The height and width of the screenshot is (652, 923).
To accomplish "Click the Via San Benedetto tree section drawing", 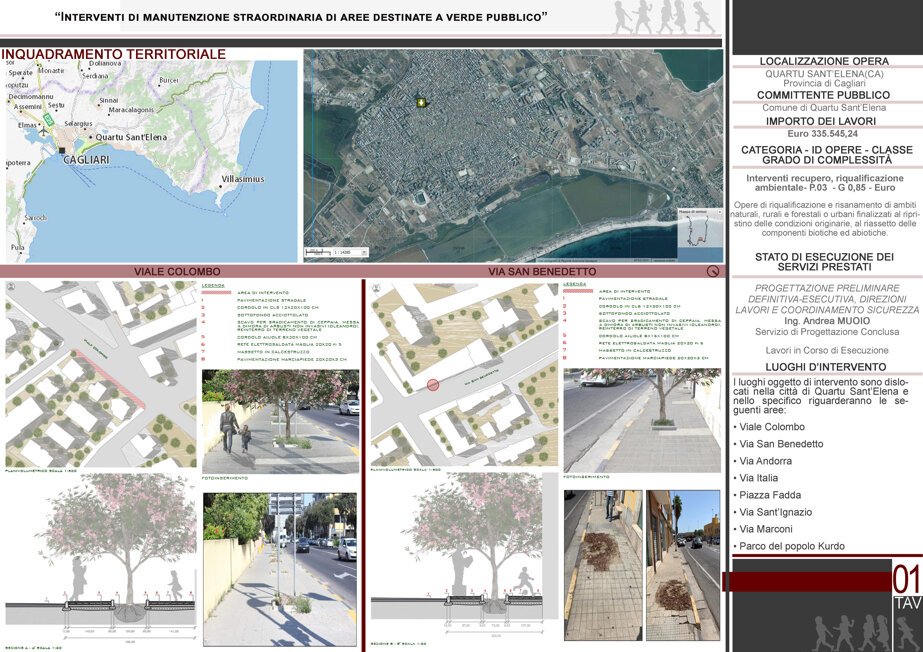I will click(464, 557).
